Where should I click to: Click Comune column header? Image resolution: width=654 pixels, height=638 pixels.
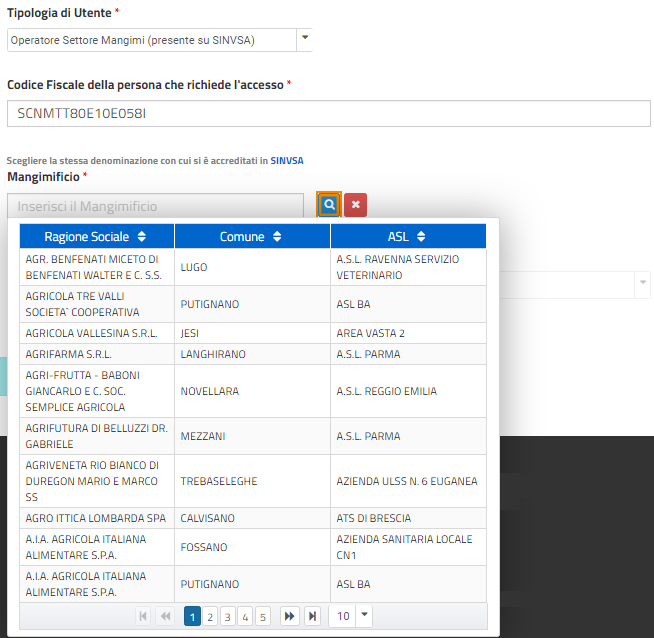click(252, 236)
